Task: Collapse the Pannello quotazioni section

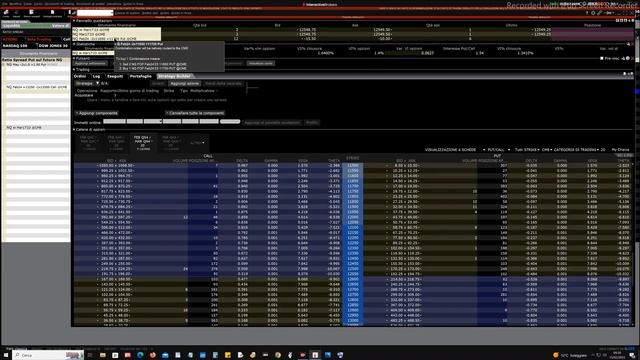Action: point(74,21)
